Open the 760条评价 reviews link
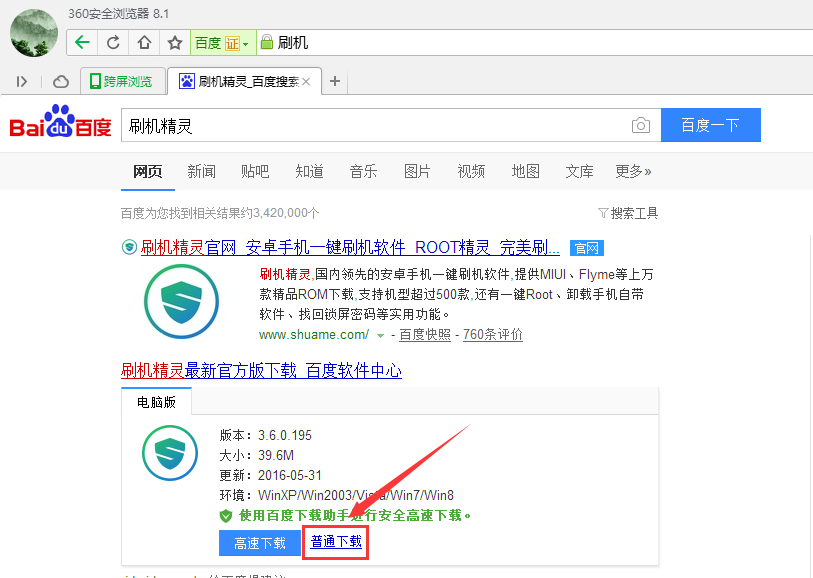The height and width of the screenshot is (578, 813). [x=493, y=335]
